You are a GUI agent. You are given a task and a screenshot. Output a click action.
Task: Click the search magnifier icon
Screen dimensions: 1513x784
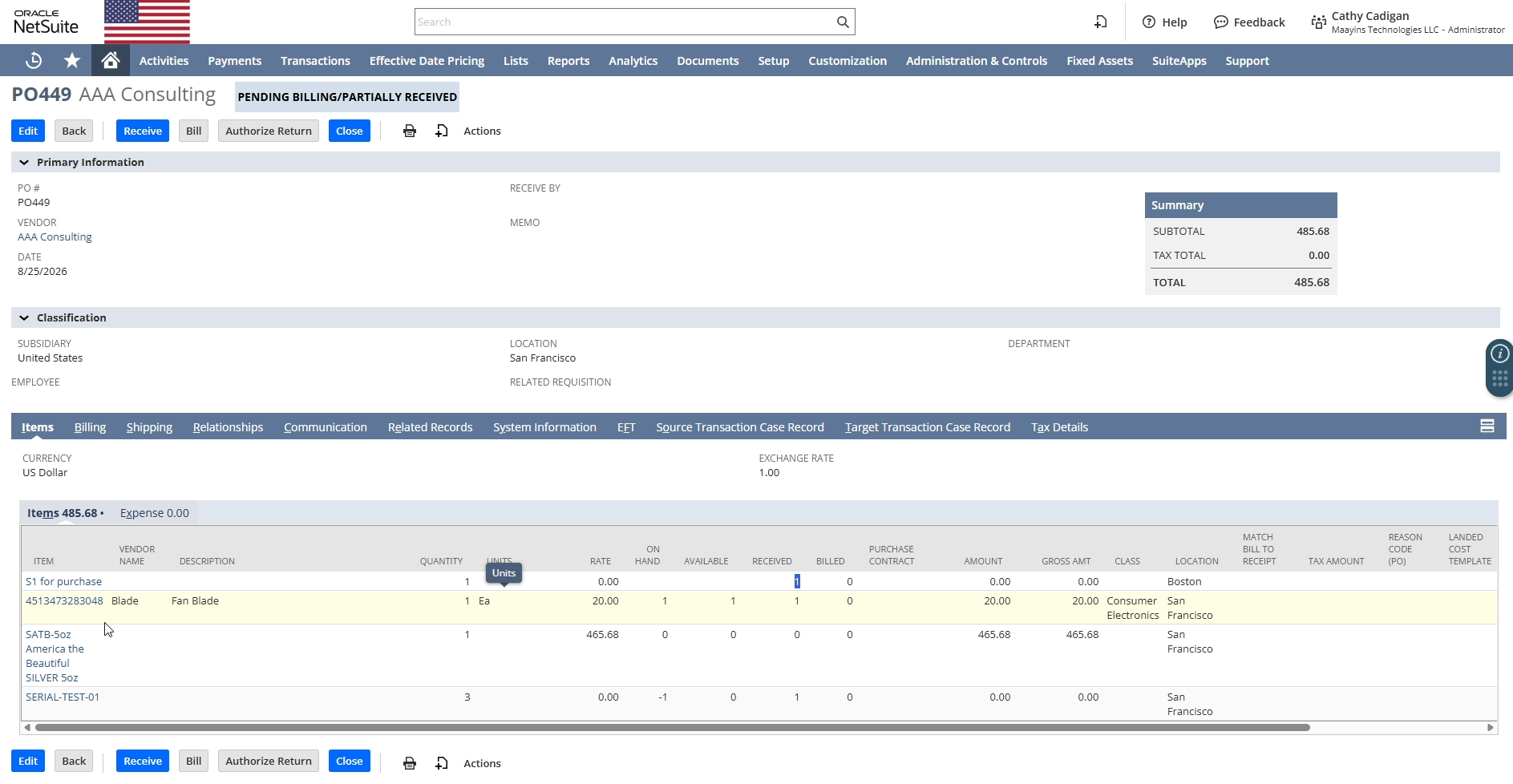click(843, 22)
